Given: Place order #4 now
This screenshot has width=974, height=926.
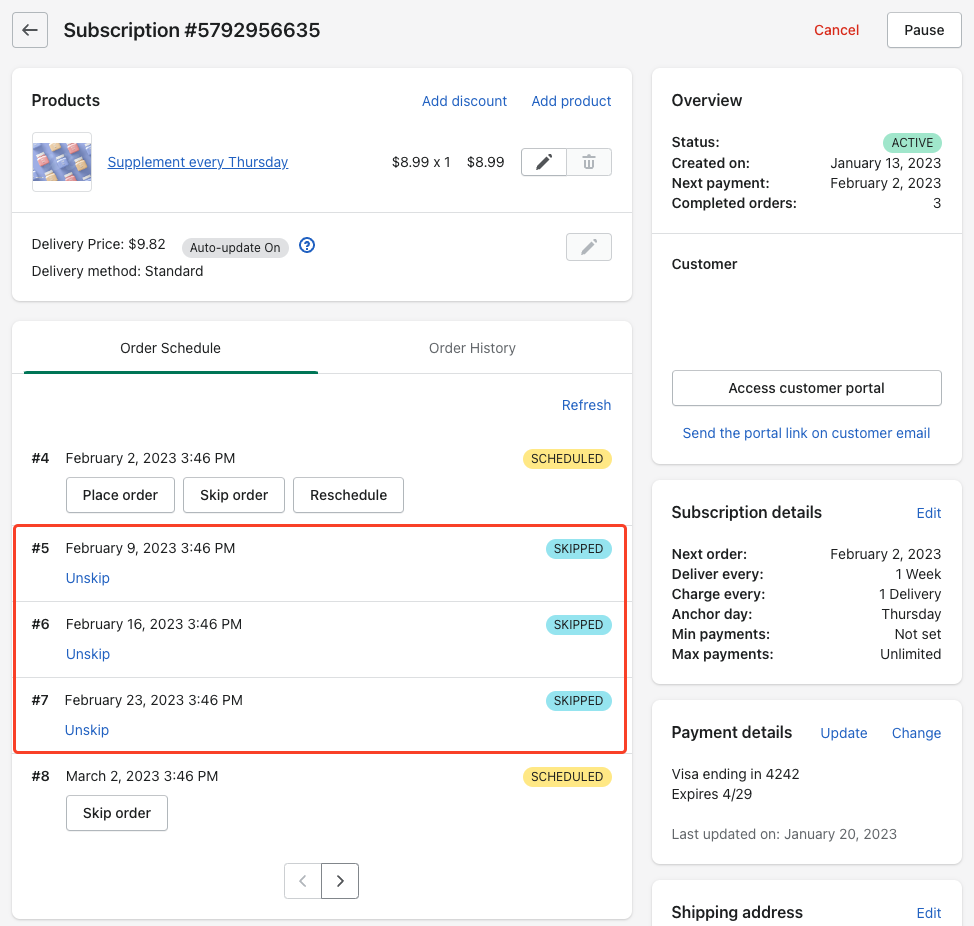Looking at the screenshot, I should pyautogui.click(x=121, y=495).
